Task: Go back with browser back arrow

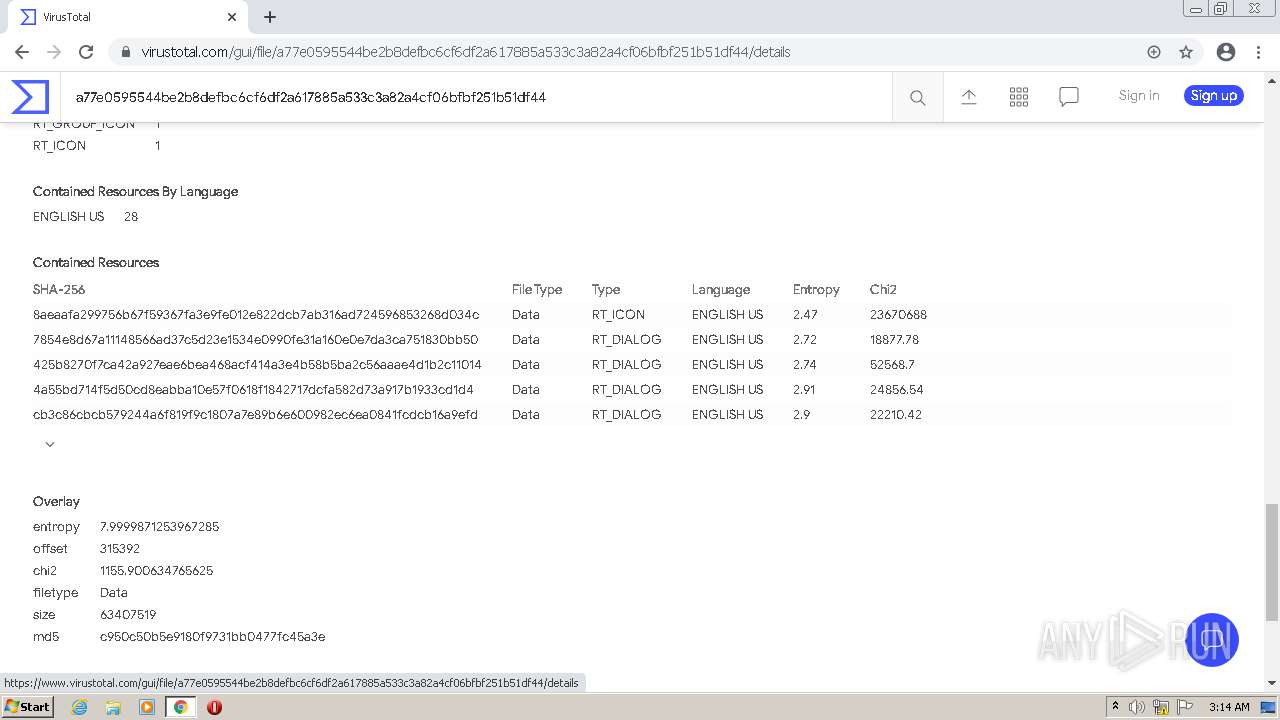Action: [x=22, y=52]
